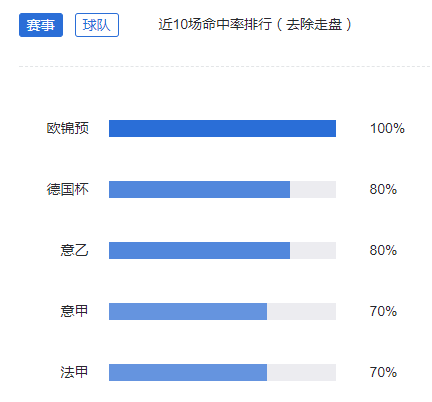Click the 80% value next to 德国杯
The image size is (432, 402).
click(383, 189)
